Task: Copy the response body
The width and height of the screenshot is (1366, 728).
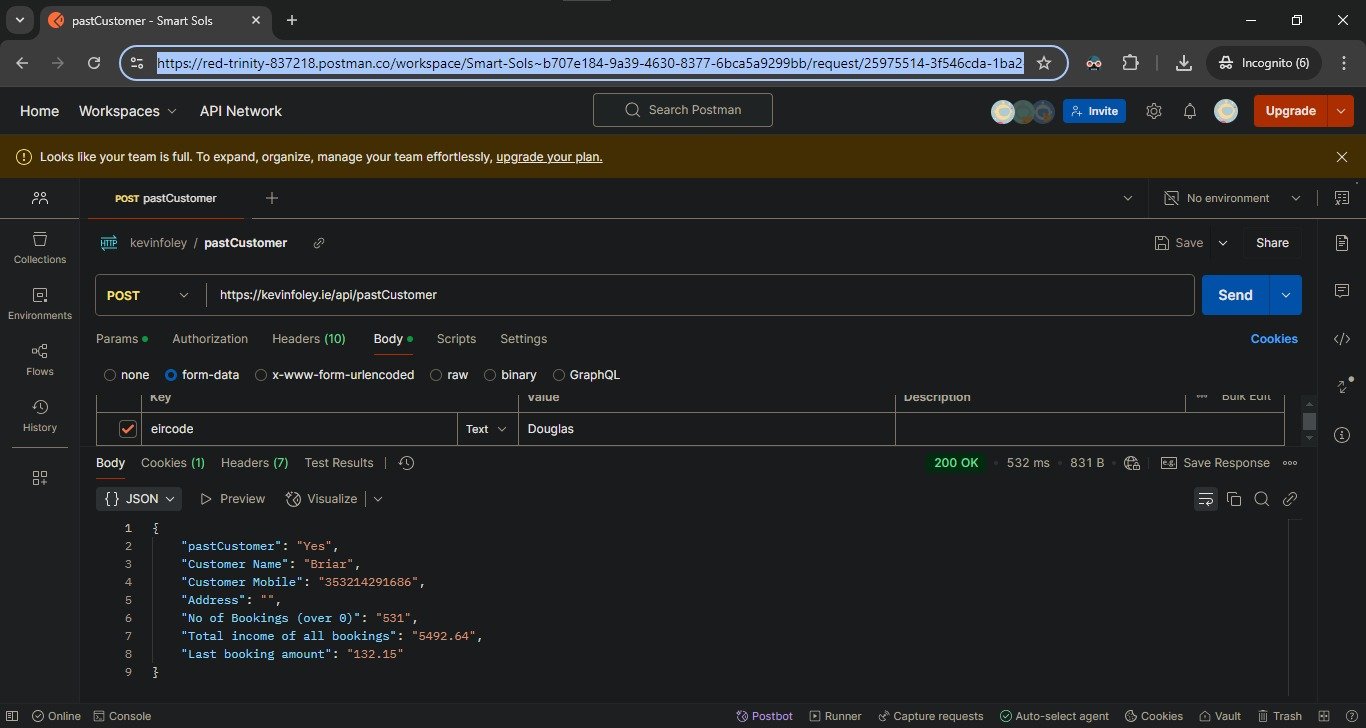Action: [1234, 499]
